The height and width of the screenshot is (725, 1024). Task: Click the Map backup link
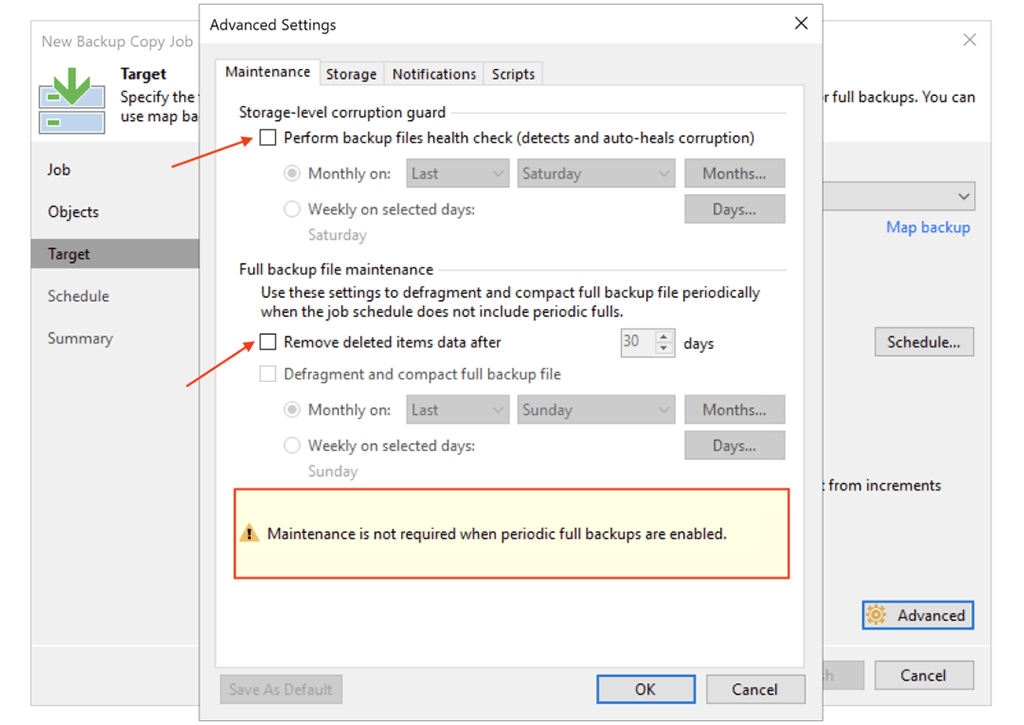[928, 227]
